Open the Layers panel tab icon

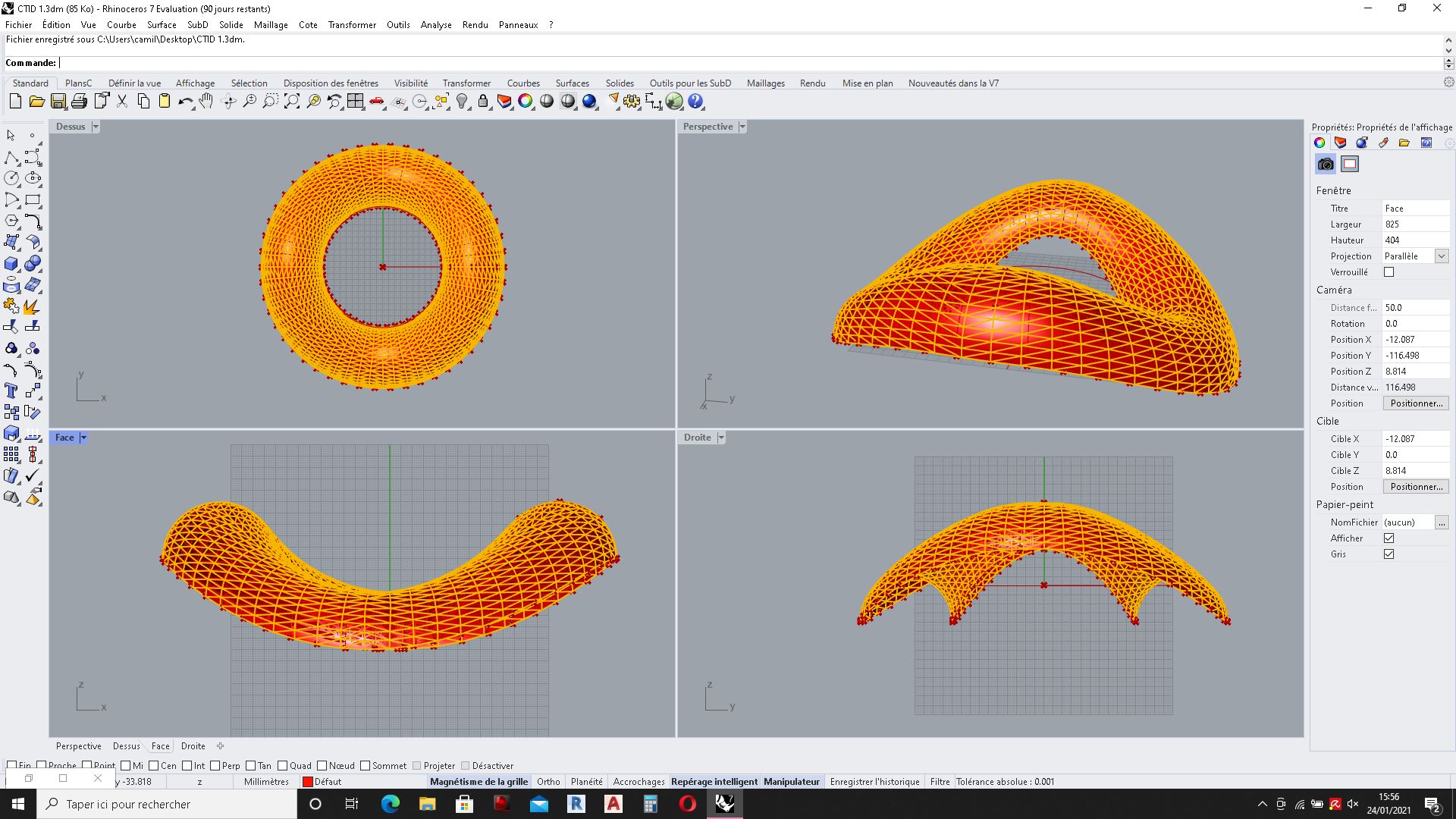coord(1341,143)
